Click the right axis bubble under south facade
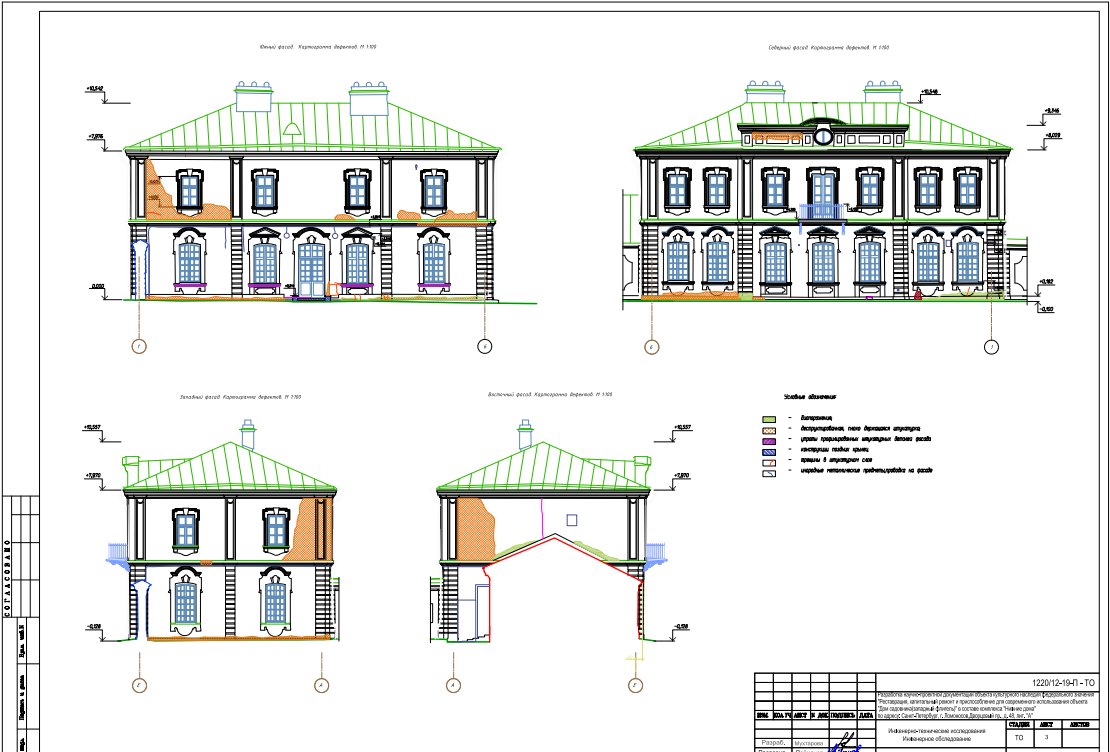The width and height of the screenshot is (1110, 752). point(485,346)
